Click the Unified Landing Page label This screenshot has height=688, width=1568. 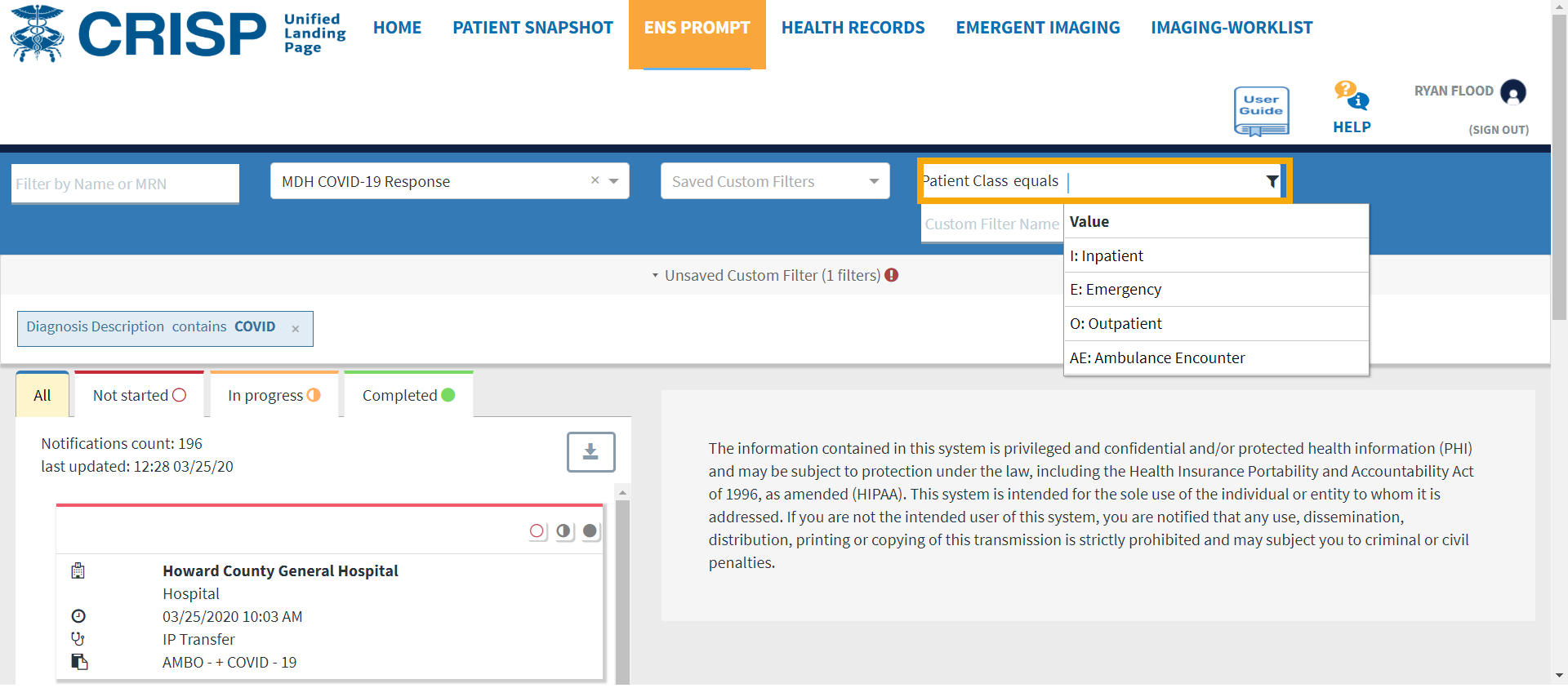pos(314,33)
